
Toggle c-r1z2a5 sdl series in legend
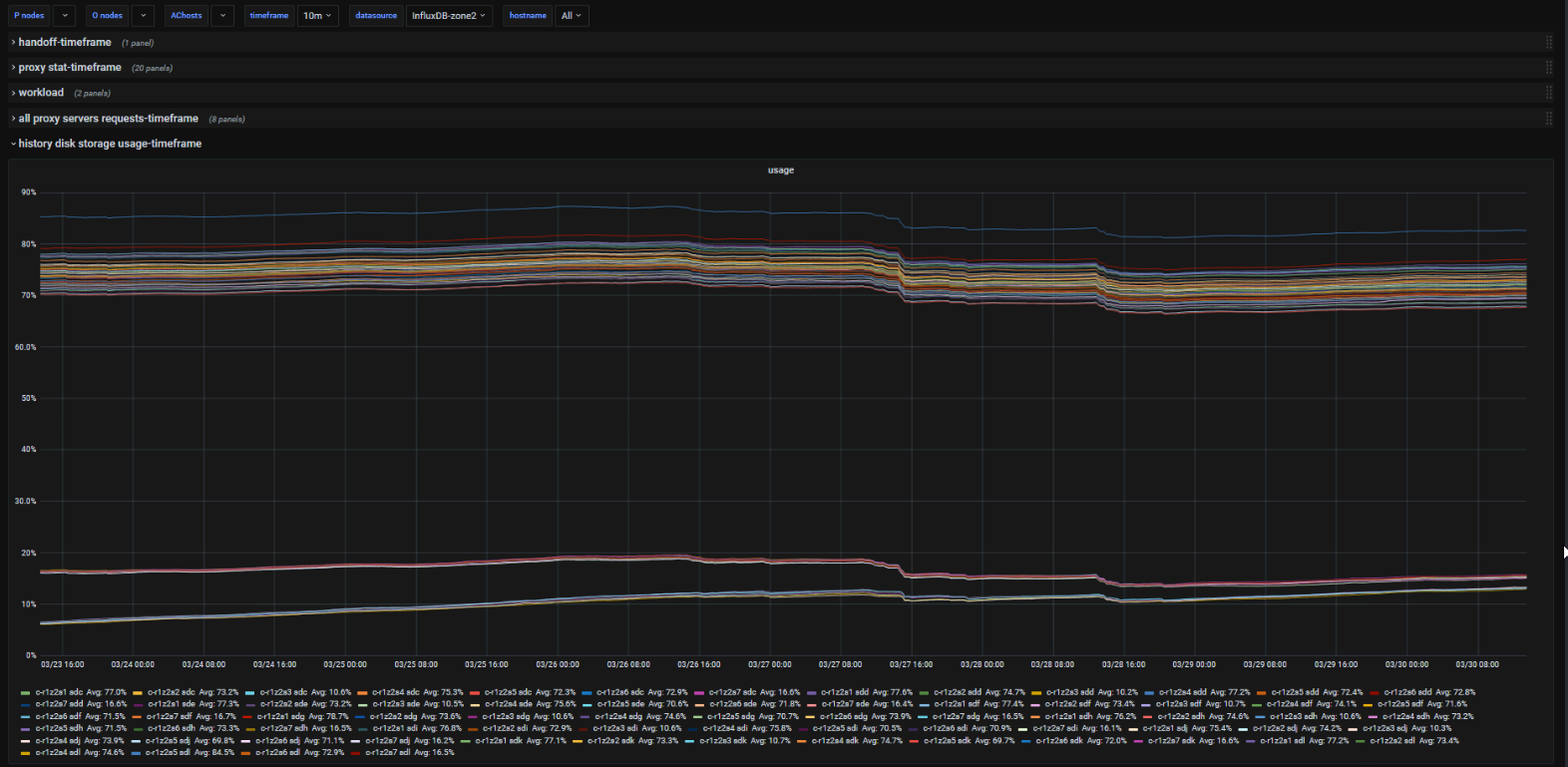tap(168, 752)
